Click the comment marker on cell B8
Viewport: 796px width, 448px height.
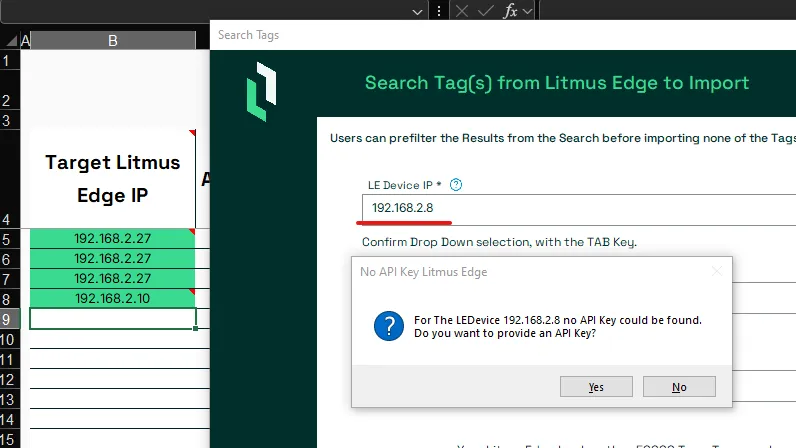192,292
